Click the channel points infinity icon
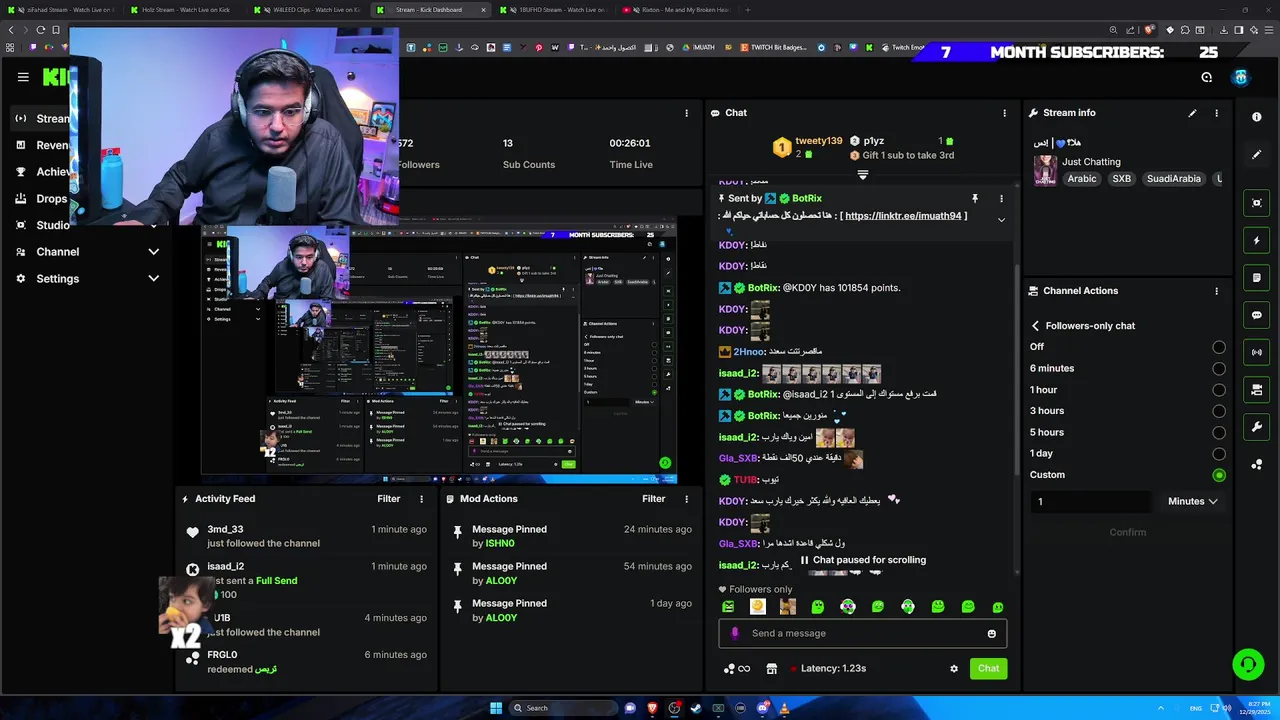Viewport: 1280px width, 720px height. [x=737, y=668]
